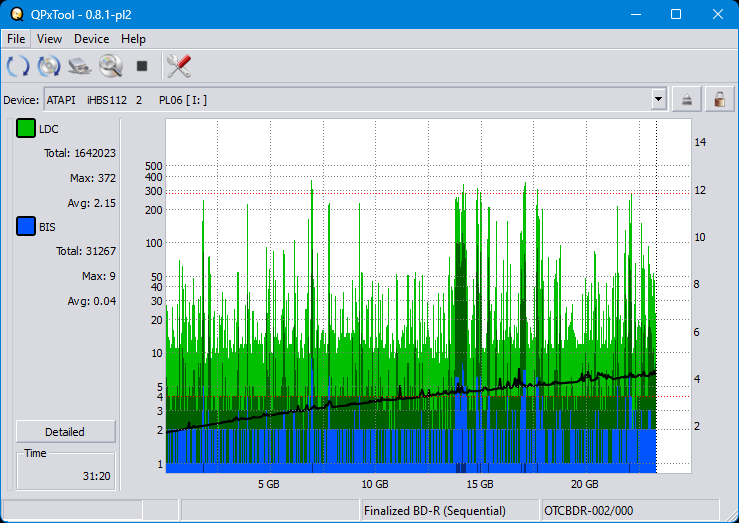
Task: Click Finalized BD-R (Sequential) status entry
Action: click(x=435, y=511)
